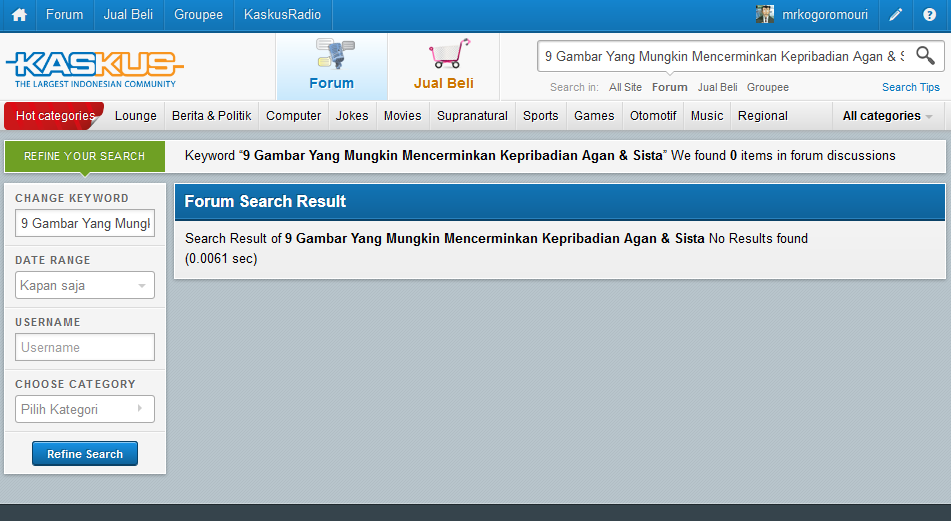The width and height of the screenshot is (951, 521).
Task: Open the Sports category
Action: [541, 116]
